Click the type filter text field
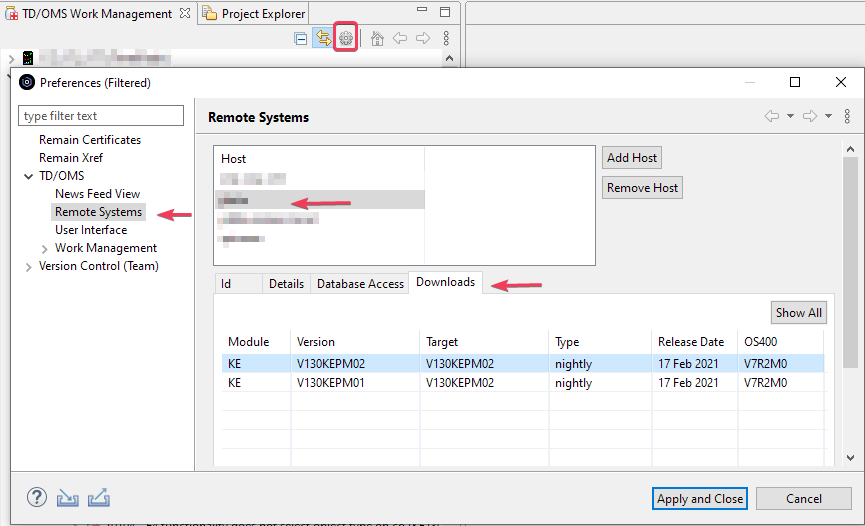This screenshot has height=526, width=865. [x=101, y=116]
